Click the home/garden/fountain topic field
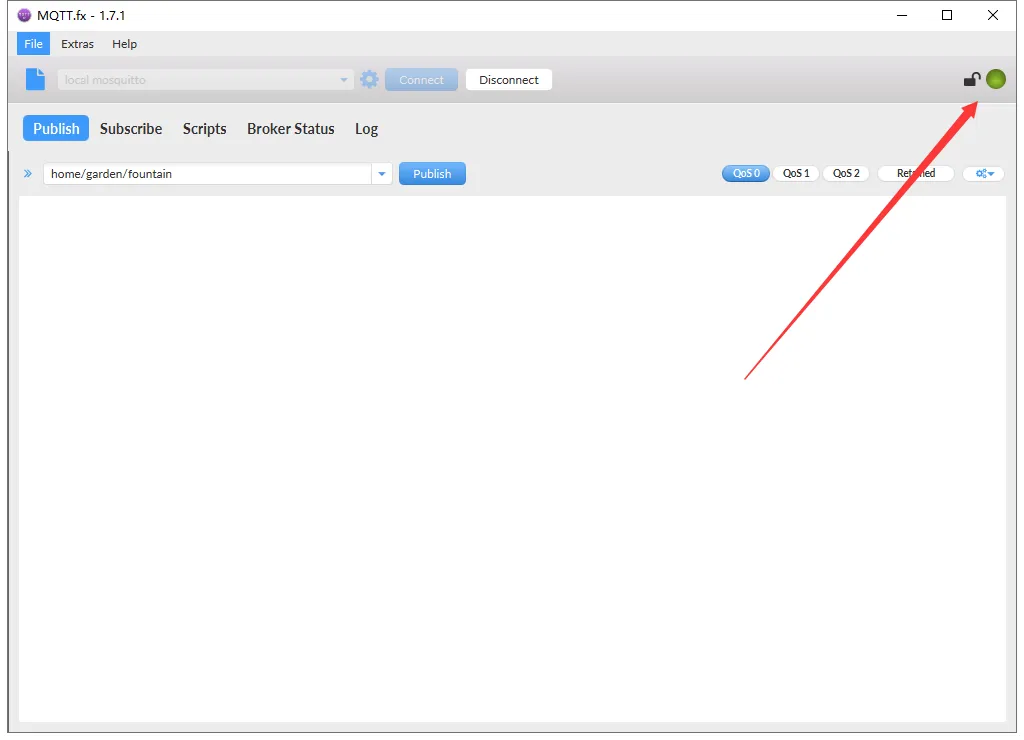The width and height of the screenshot is (1024, 740). 205,174
